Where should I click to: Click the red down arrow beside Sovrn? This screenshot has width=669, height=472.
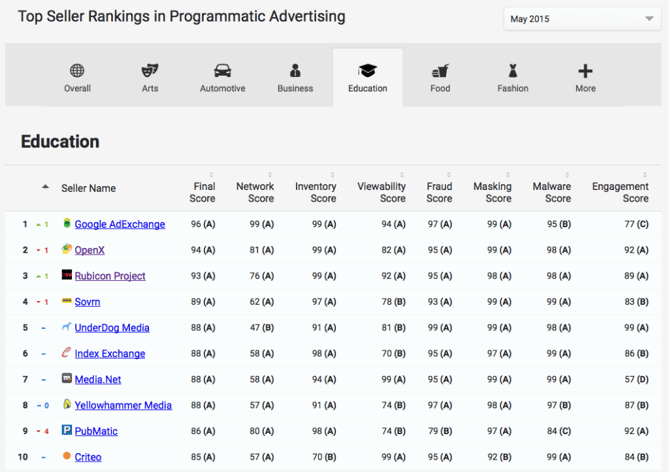coord(38,302)
